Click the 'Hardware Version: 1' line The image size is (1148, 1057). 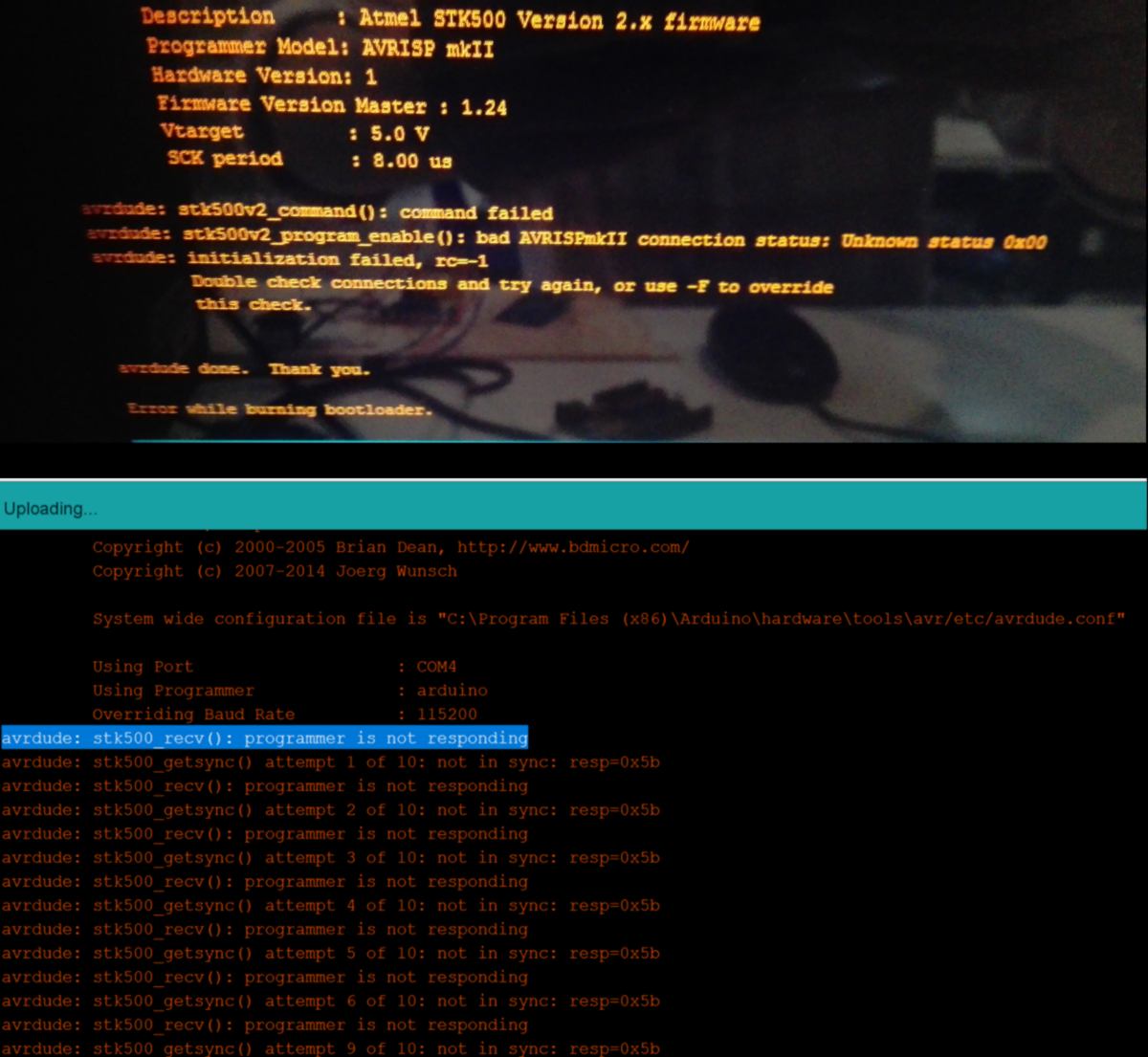264,76
